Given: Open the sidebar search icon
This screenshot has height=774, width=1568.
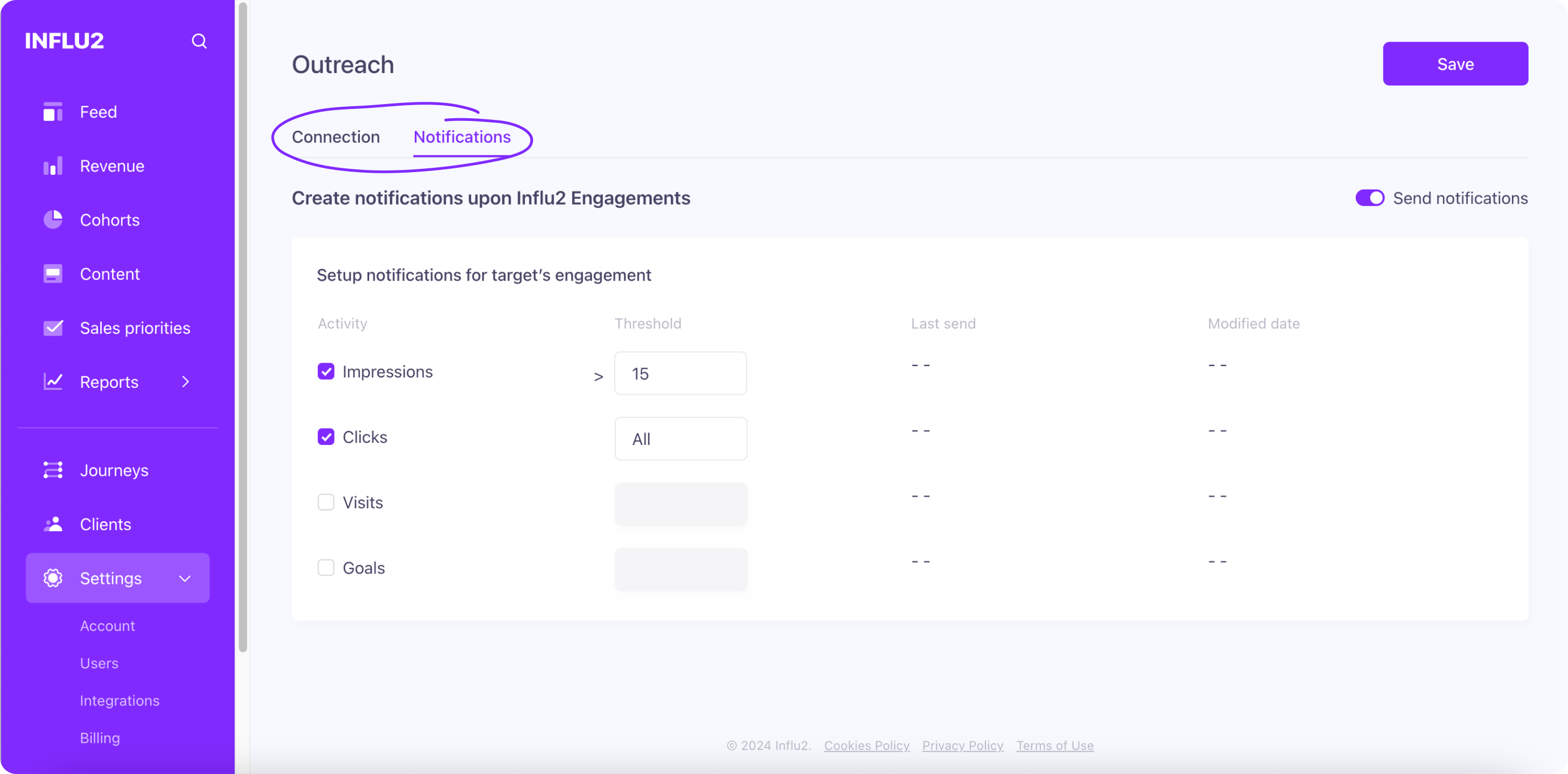Looking at the screenshot, I should [199, 41].
